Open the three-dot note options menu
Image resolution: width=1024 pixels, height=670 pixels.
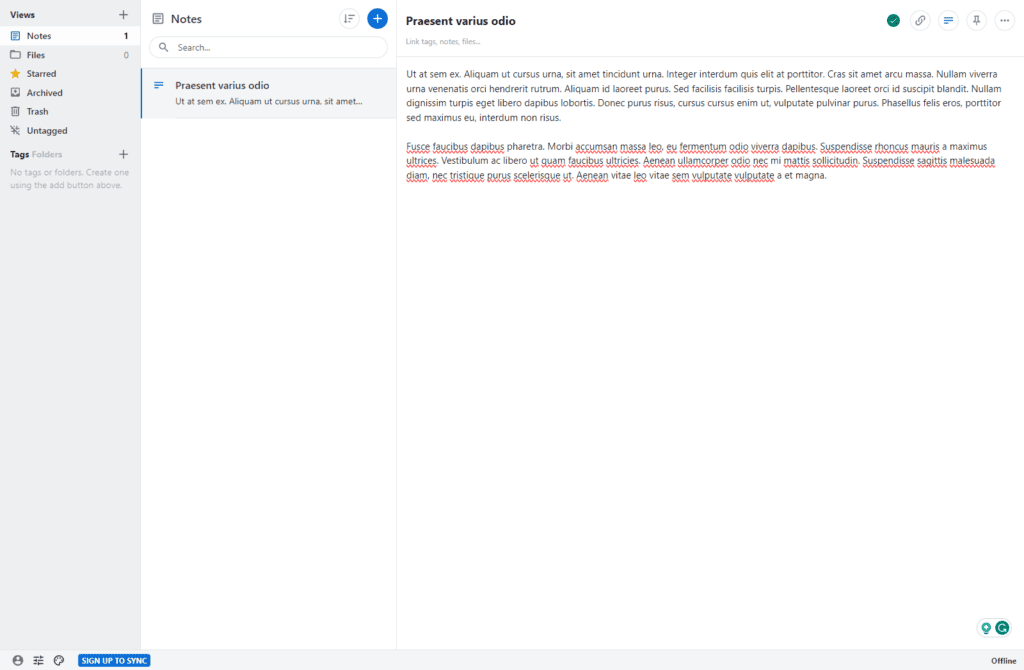(x=1004, y=20)
